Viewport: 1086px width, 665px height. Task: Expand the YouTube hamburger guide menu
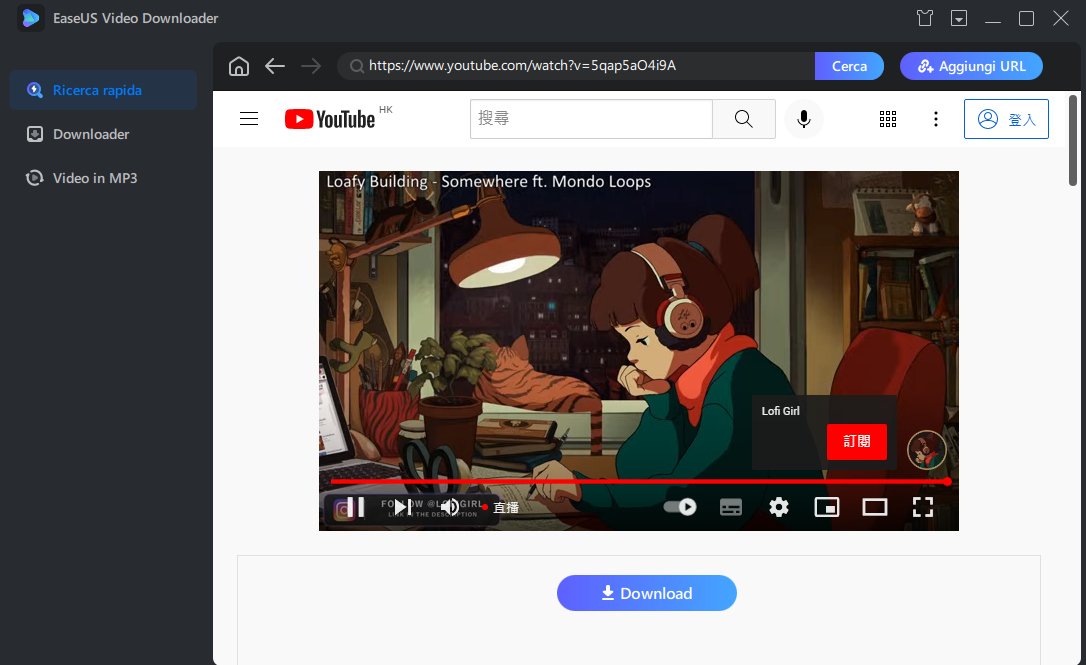pyautogui.click(x=249, y=118)
